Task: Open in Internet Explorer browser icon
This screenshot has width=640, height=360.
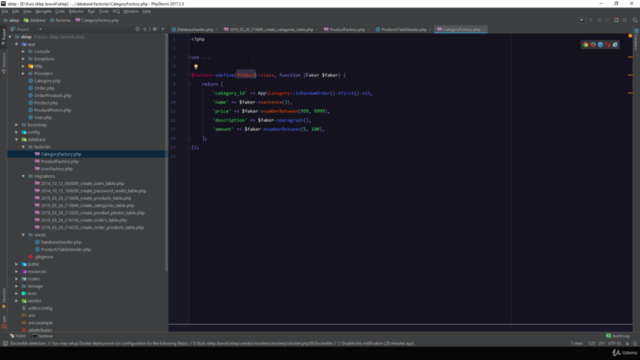Action: click(615, 44)
